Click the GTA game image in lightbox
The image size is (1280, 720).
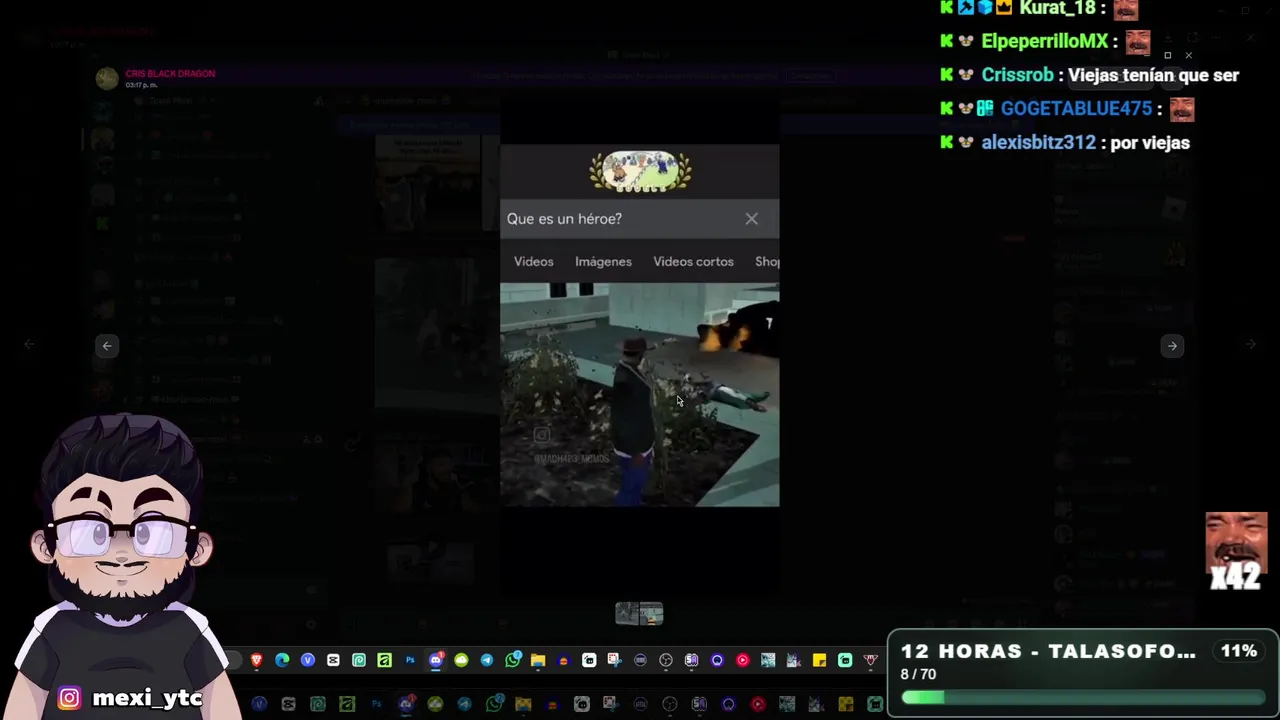click(x=639, y=394)
